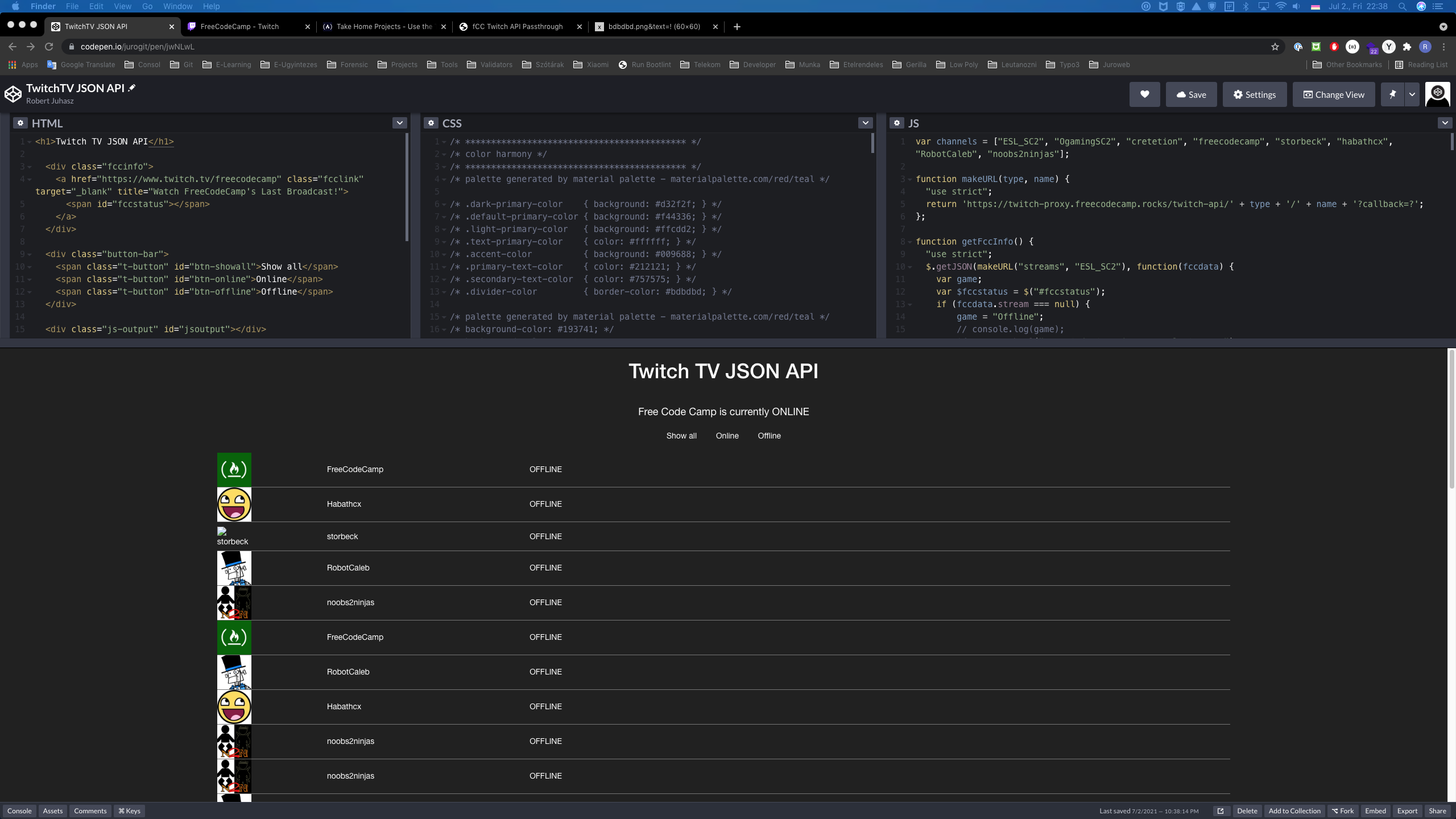Open dropdown arrow beside pin button
This screenshot has width=1456, height=819.
tap(1412, 94)
